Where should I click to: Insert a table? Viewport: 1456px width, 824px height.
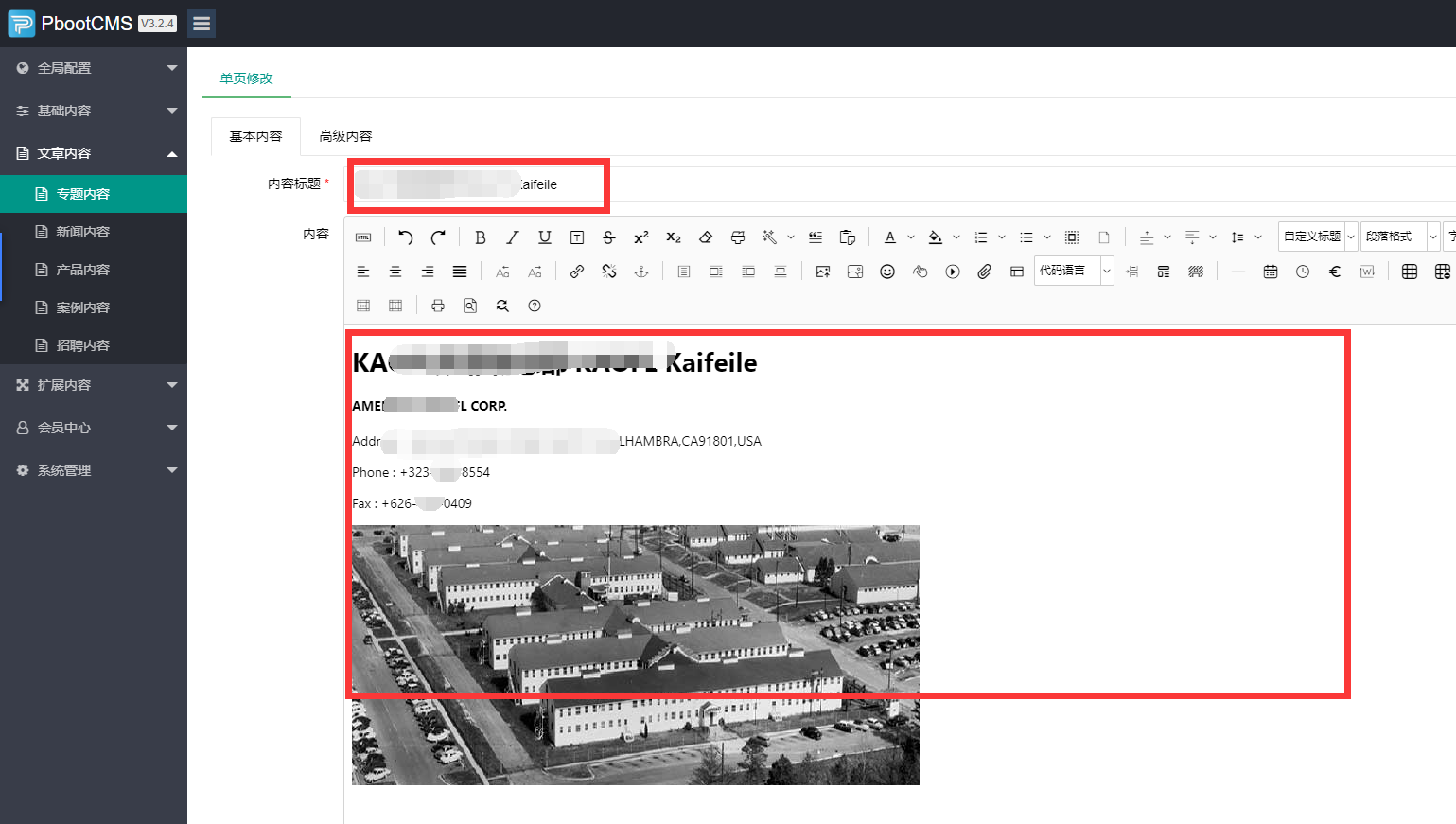(1410, 272)
